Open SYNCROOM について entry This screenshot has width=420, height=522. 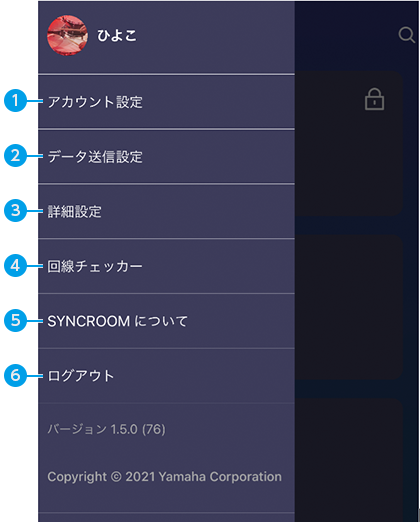[166, 321]
